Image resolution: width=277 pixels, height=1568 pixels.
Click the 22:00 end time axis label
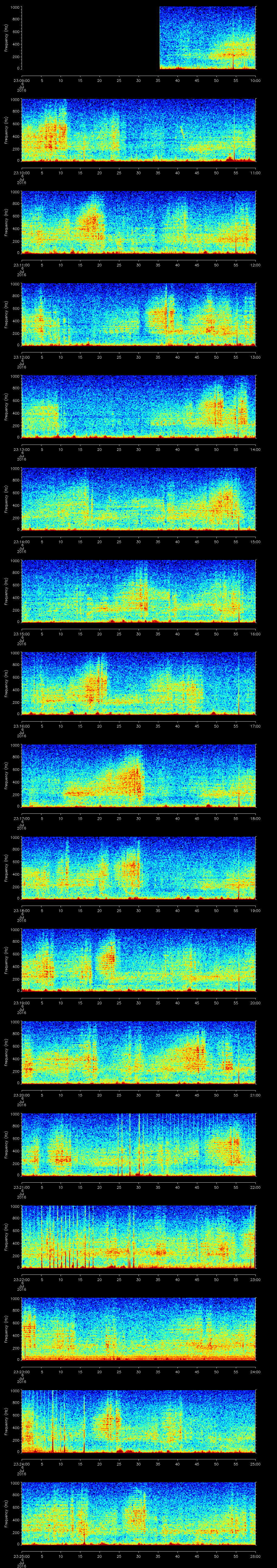click(x=256, y=1187)
